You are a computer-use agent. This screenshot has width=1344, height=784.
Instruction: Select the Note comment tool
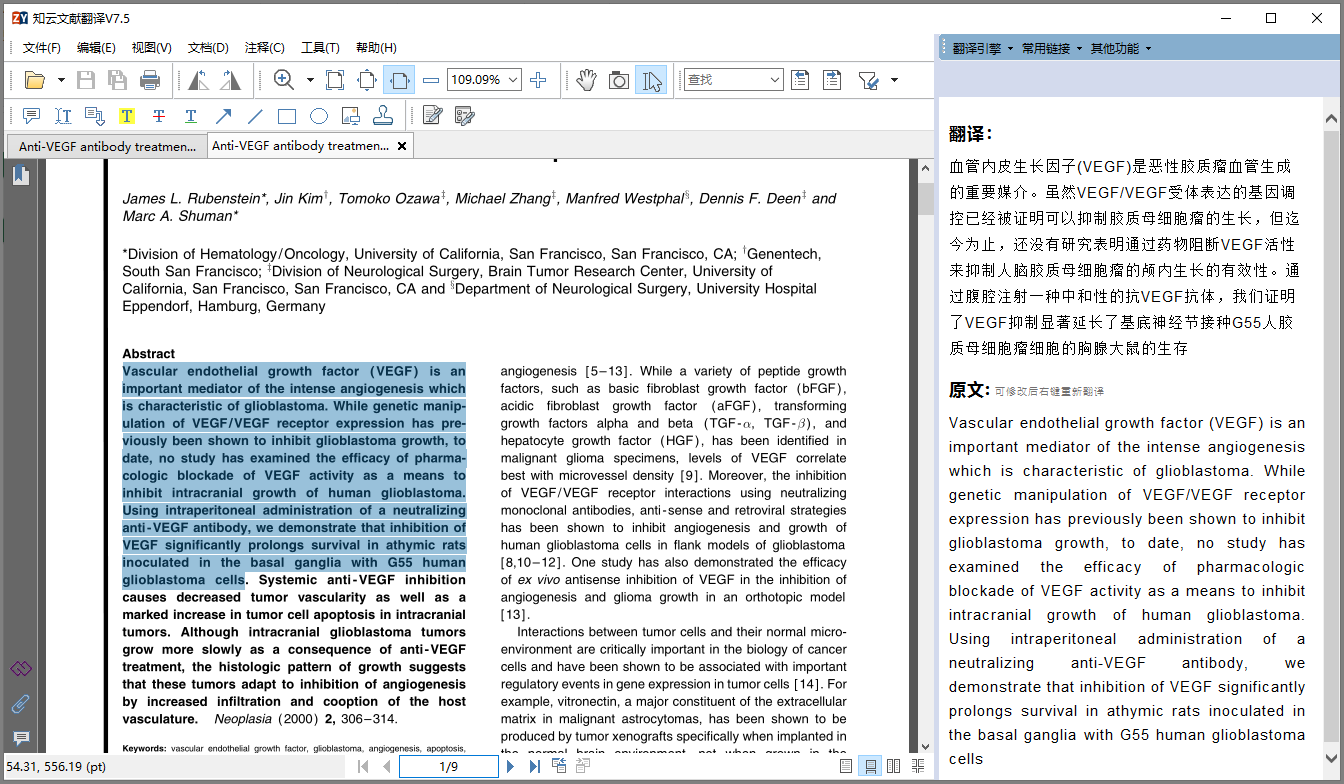(x=31, y=116)
